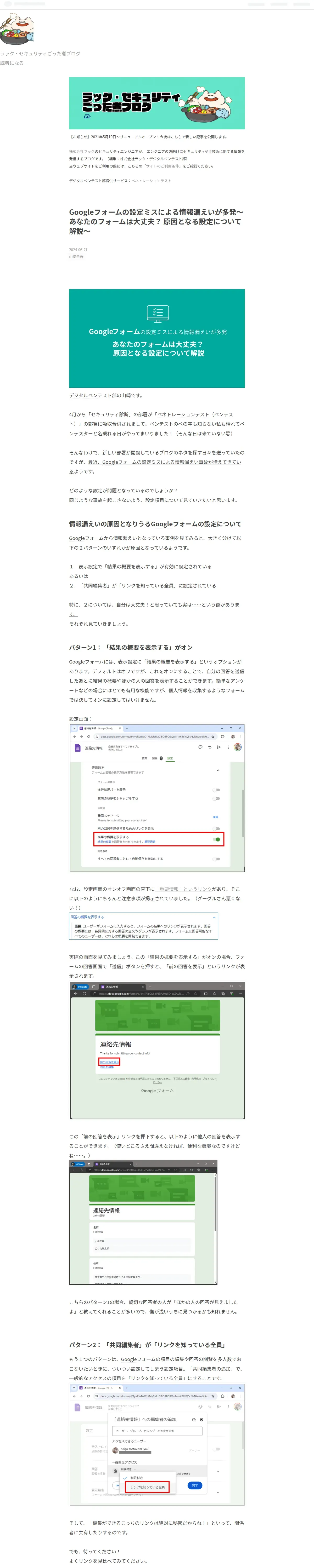314x1568 pixels.
Task: Click Keigo YAMAZAKI (you) user row
Action: pyautogui.click(x=157, y=1450)
